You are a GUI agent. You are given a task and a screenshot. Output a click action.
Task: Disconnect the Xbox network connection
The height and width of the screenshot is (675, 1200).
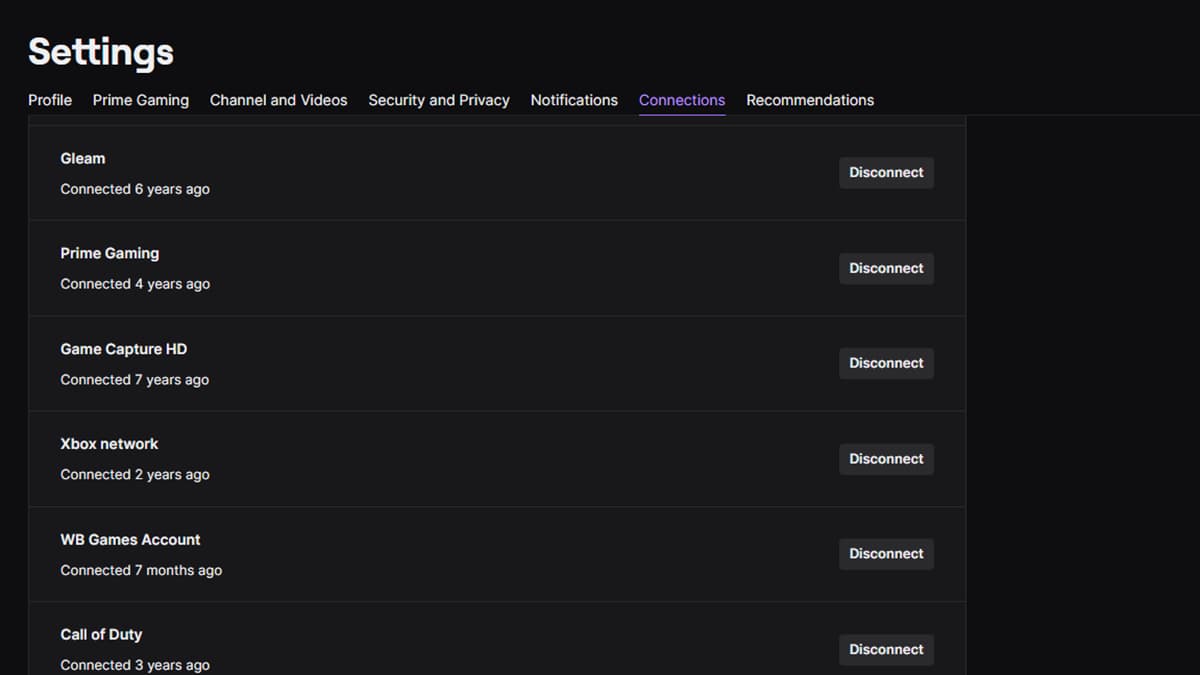(x=886, y=459)
